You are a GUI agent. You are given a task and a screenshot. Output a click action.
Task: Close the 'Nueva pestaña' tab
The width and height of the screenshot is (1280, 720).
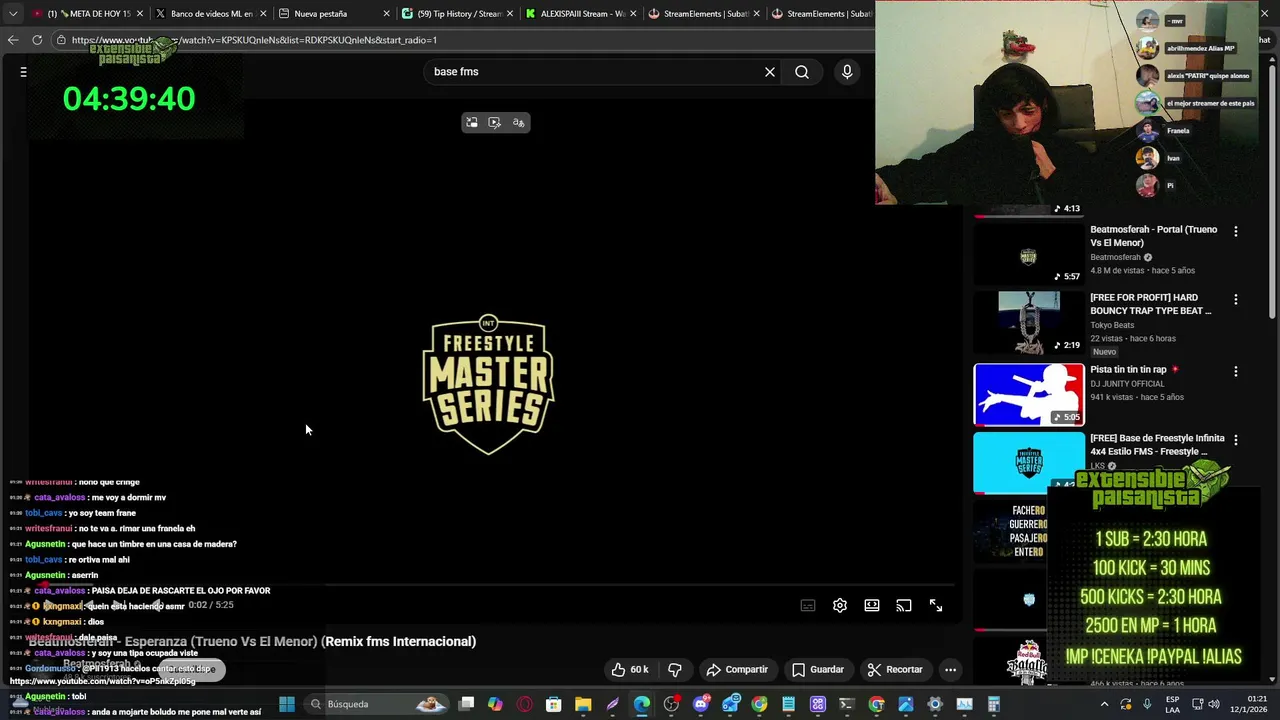point(387,14)
